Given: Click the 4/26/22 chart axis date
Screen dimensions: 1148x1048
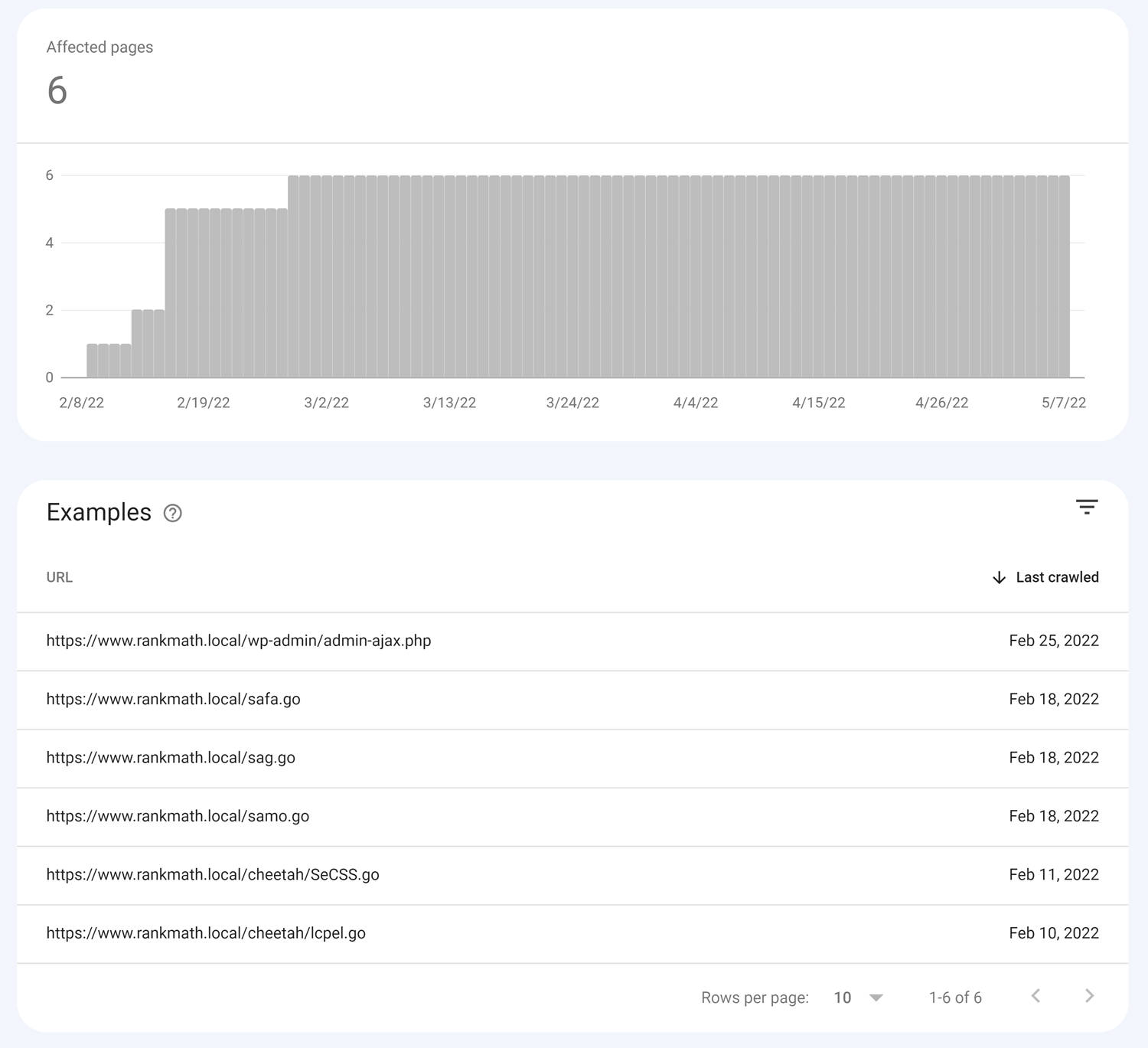Looking at the screenshot, I should point(942,403).
